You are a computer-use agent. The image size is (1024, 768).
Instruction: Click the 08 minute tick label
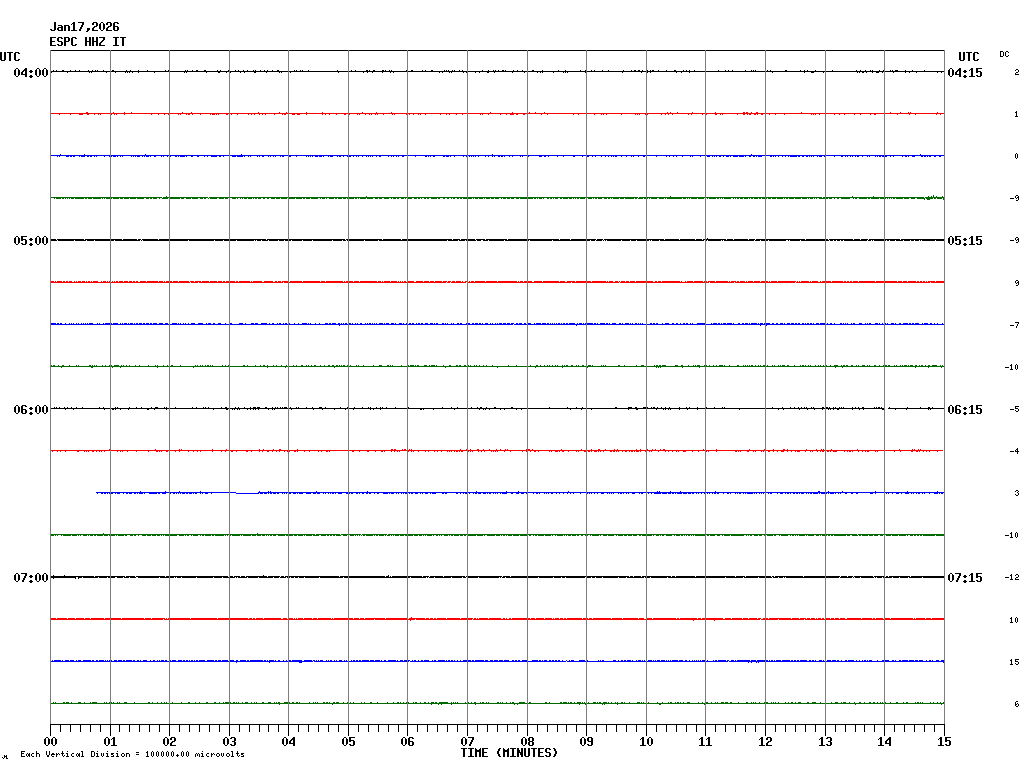pos(527,742)
